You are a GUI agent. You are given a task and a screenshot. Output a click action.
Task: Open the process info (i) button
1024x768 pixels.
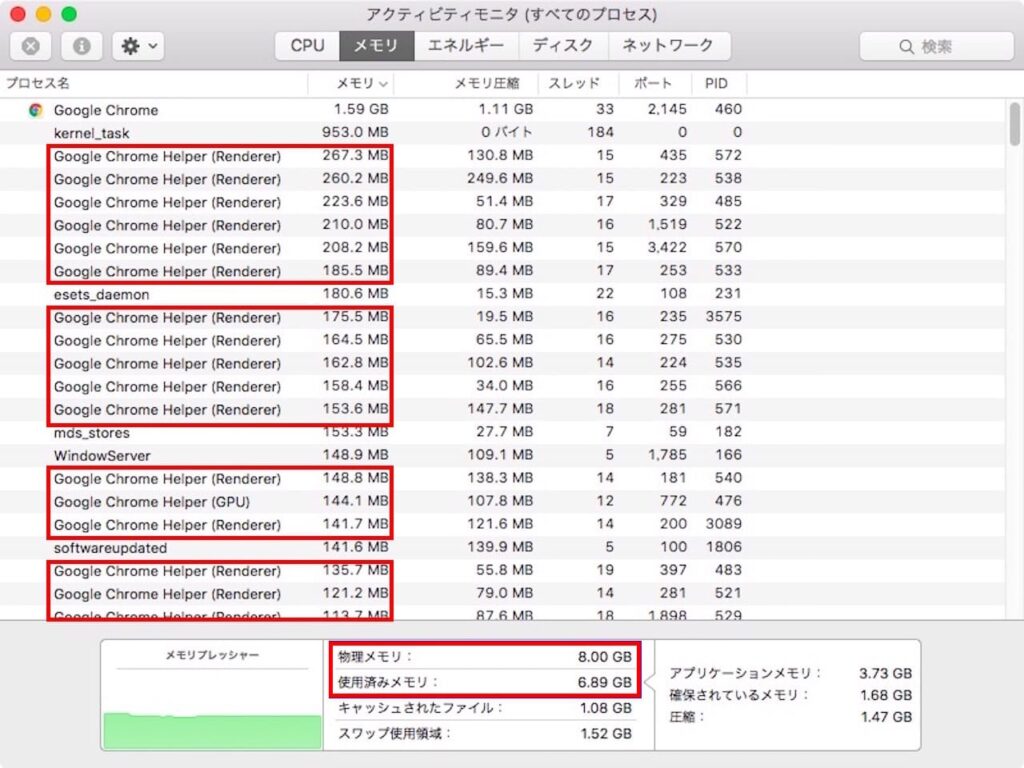[82, 46]
